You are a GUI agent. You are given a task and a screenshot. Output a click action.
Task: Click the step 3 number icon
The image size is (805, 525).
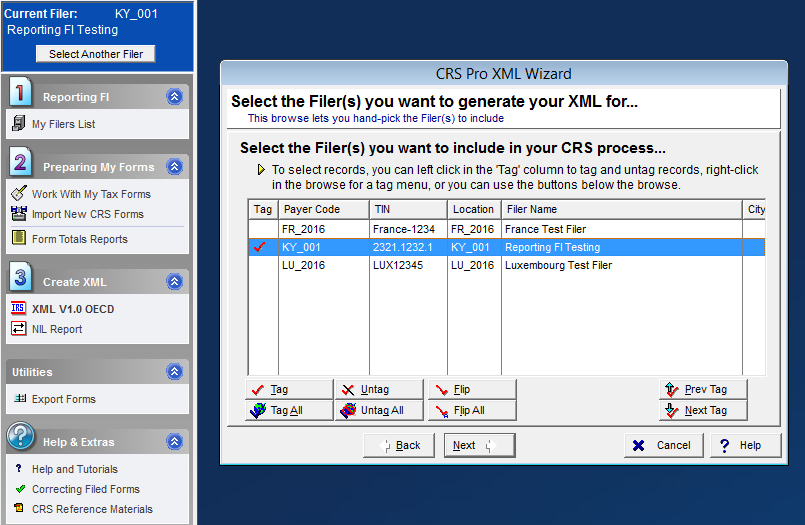coord(20,277)
